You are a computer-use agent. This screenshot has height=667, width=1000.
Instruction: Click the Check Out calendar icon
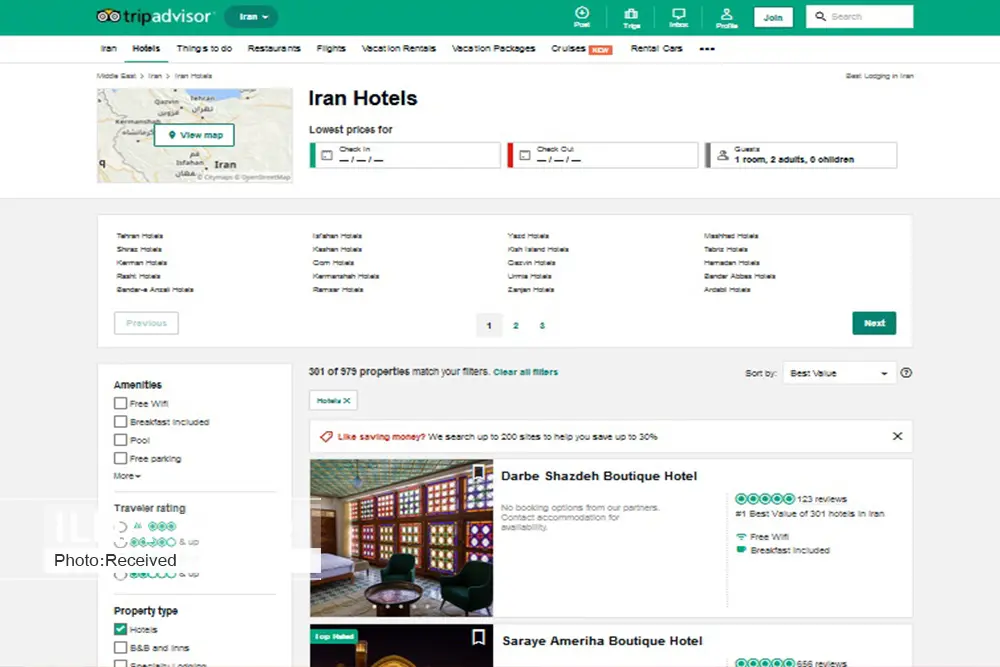[x=525, y=155]
